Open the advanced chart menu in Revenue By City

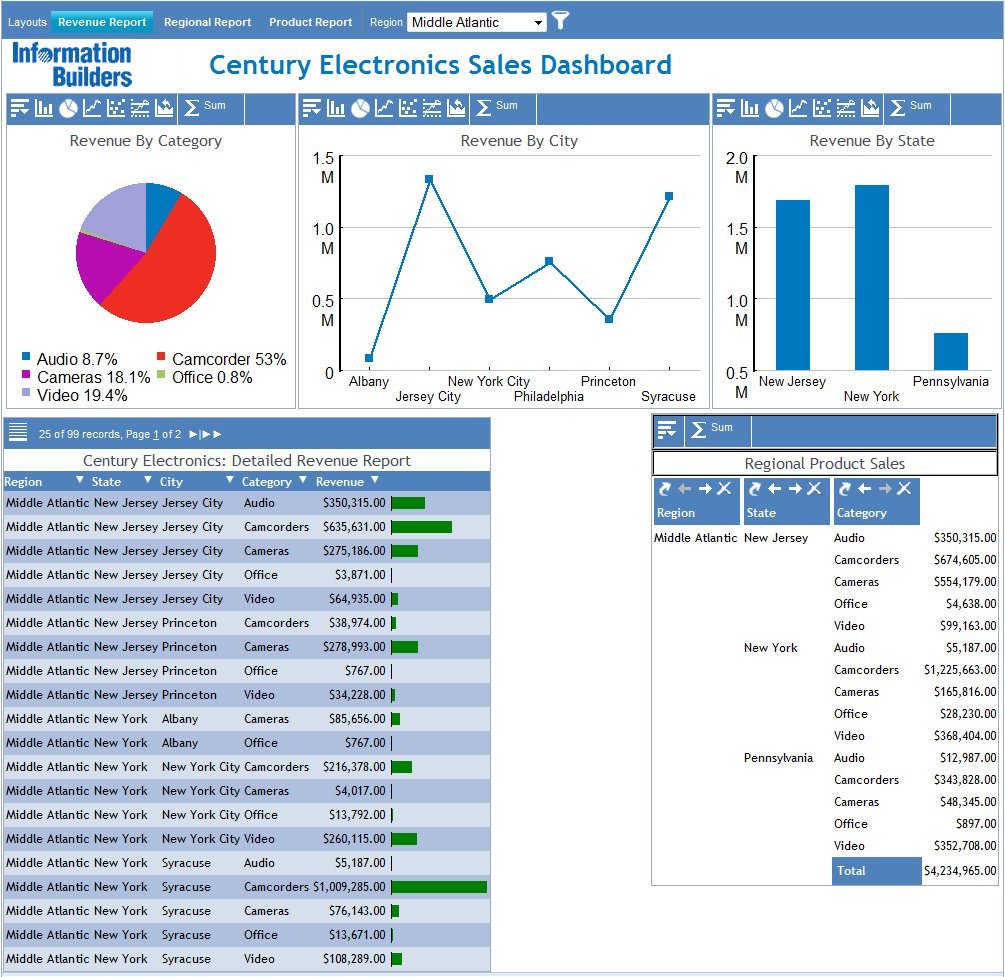(x=311, y=108)
